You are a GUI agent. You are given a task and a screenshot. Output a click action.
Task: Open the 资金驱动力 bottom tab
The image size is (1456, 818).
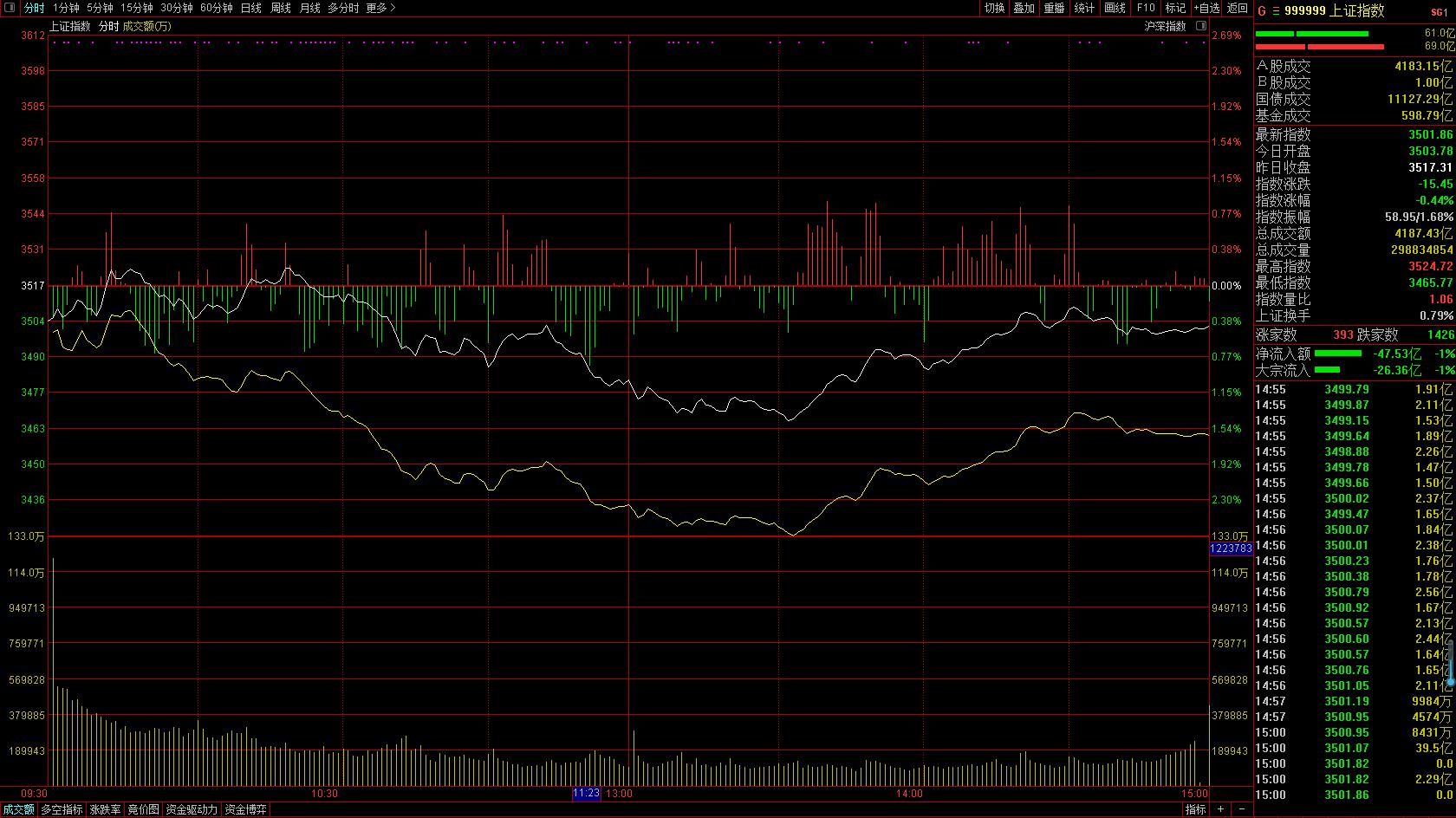192,809
